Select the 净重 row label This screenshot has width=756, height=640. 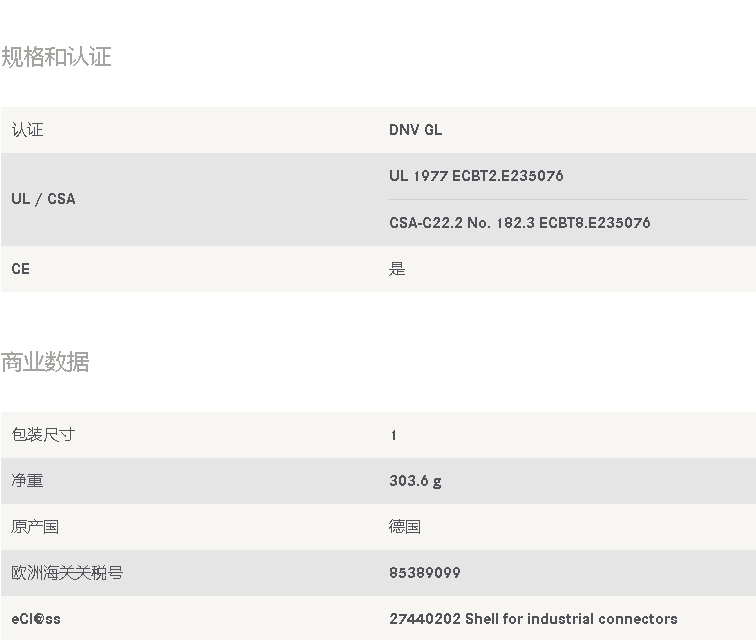click(x=27, y=481)
